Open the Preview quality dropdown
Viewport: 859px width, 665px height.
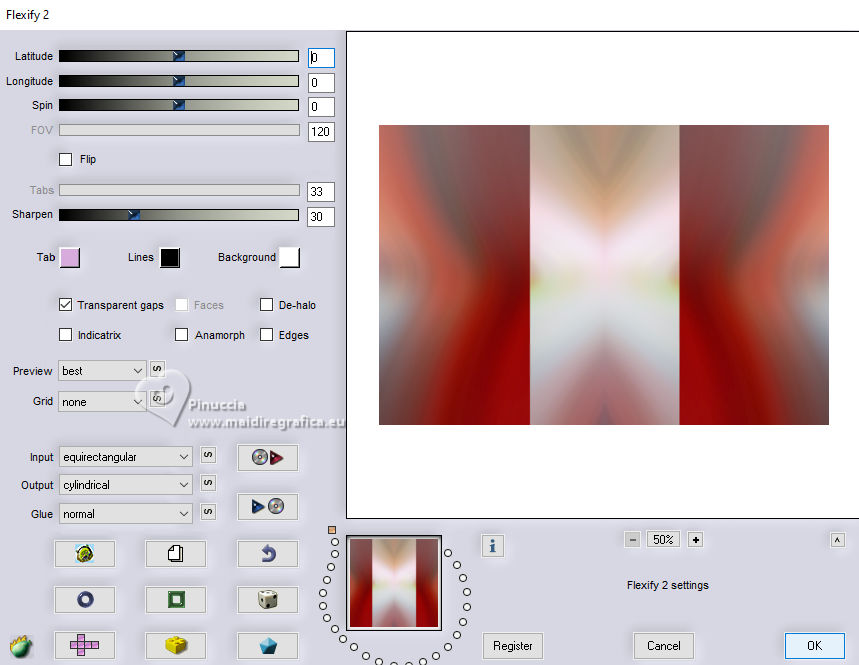pos(102,371)
